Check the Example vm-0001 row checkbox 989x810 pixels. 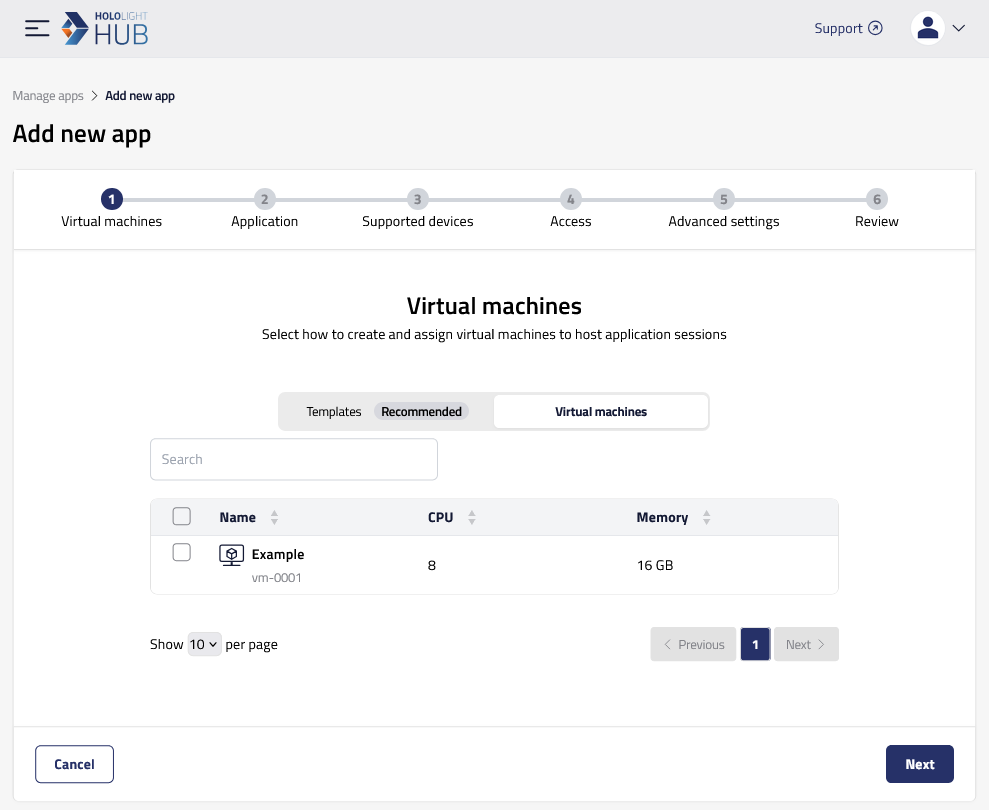pos(182,552)
